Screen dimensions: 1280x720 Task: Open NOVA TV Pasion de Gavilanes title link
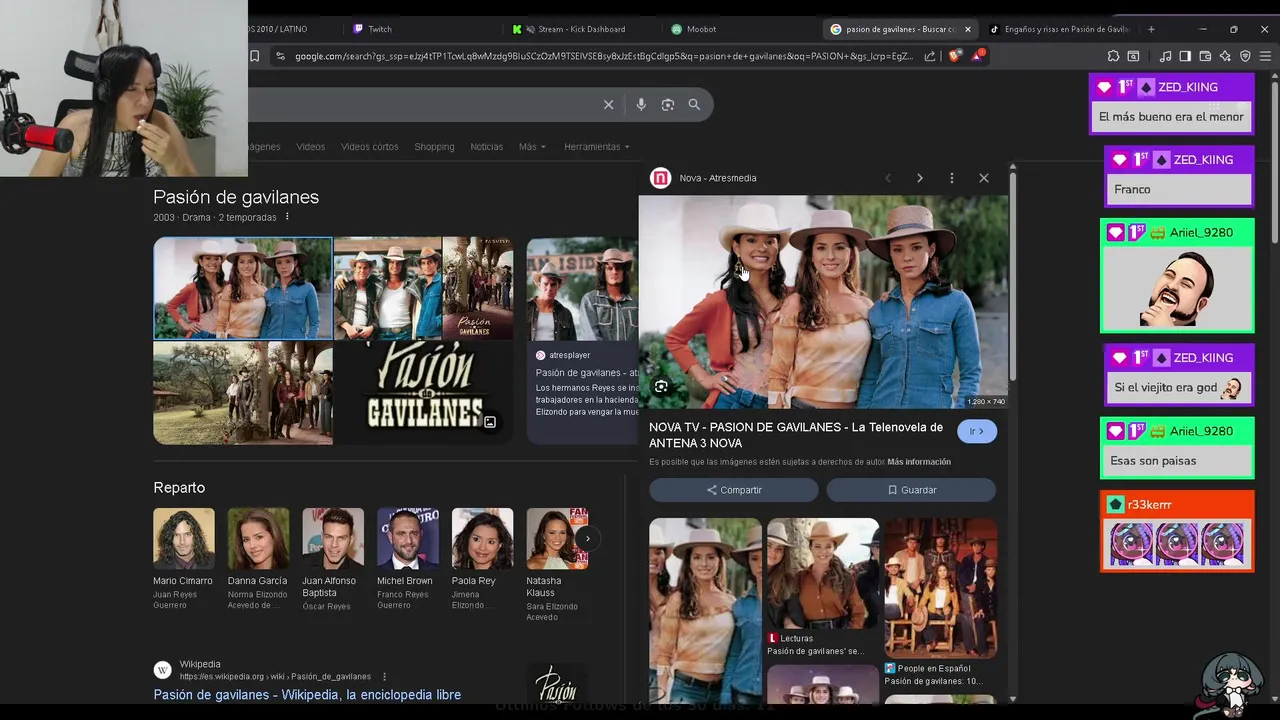pyautogui.click(x=796, y=435)
